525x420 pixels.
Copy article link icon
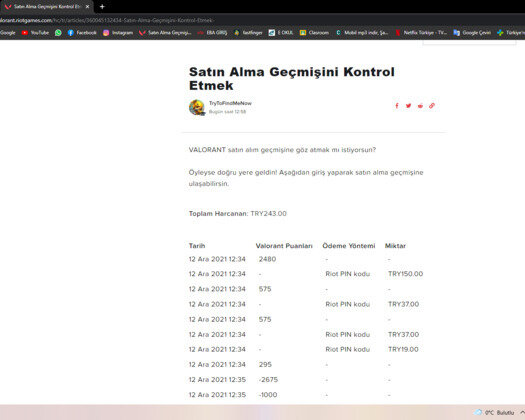pyautogui.click(x=432, y=106)
